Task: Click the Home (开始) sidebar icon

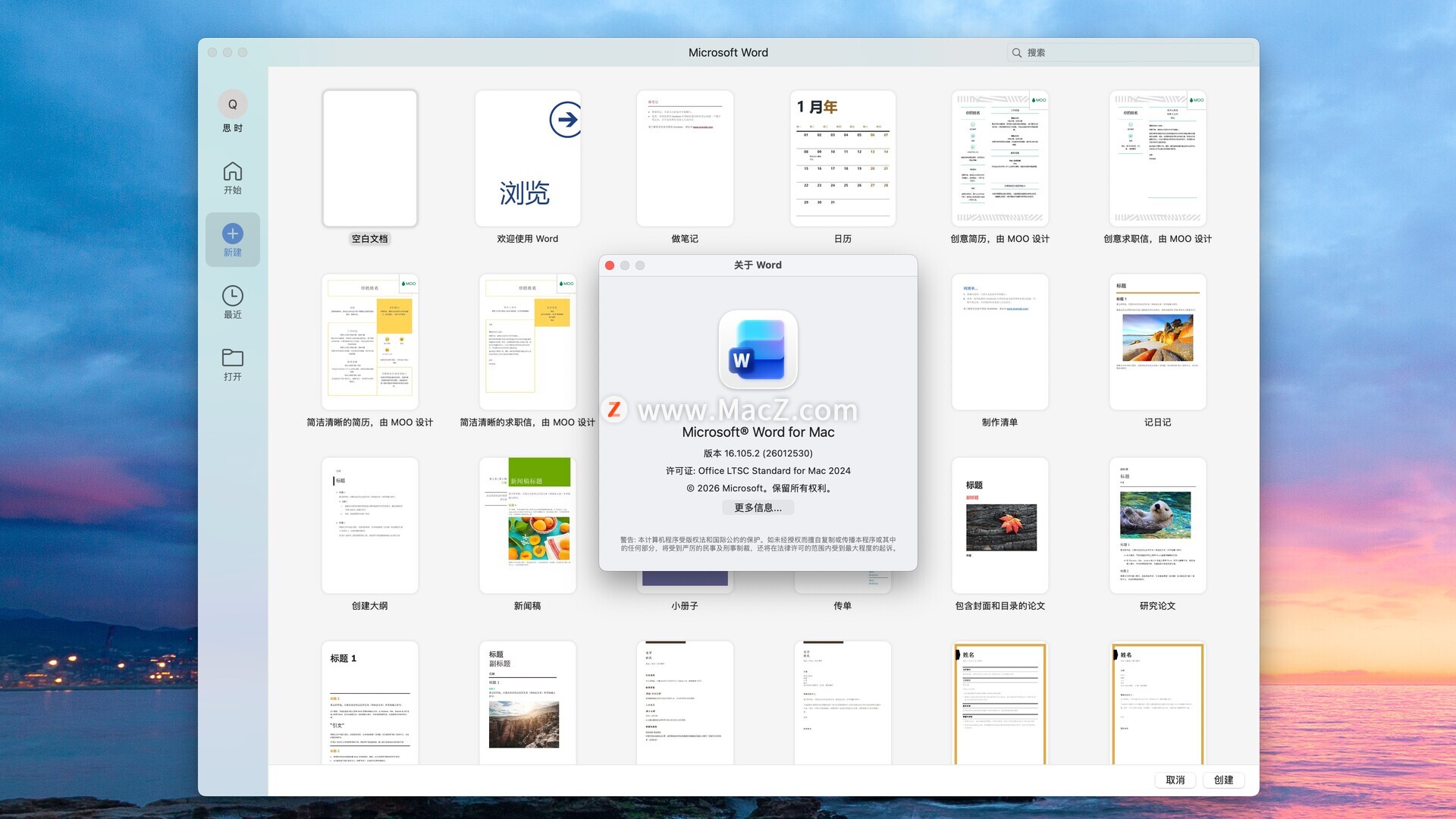Action: click(232, 172)
